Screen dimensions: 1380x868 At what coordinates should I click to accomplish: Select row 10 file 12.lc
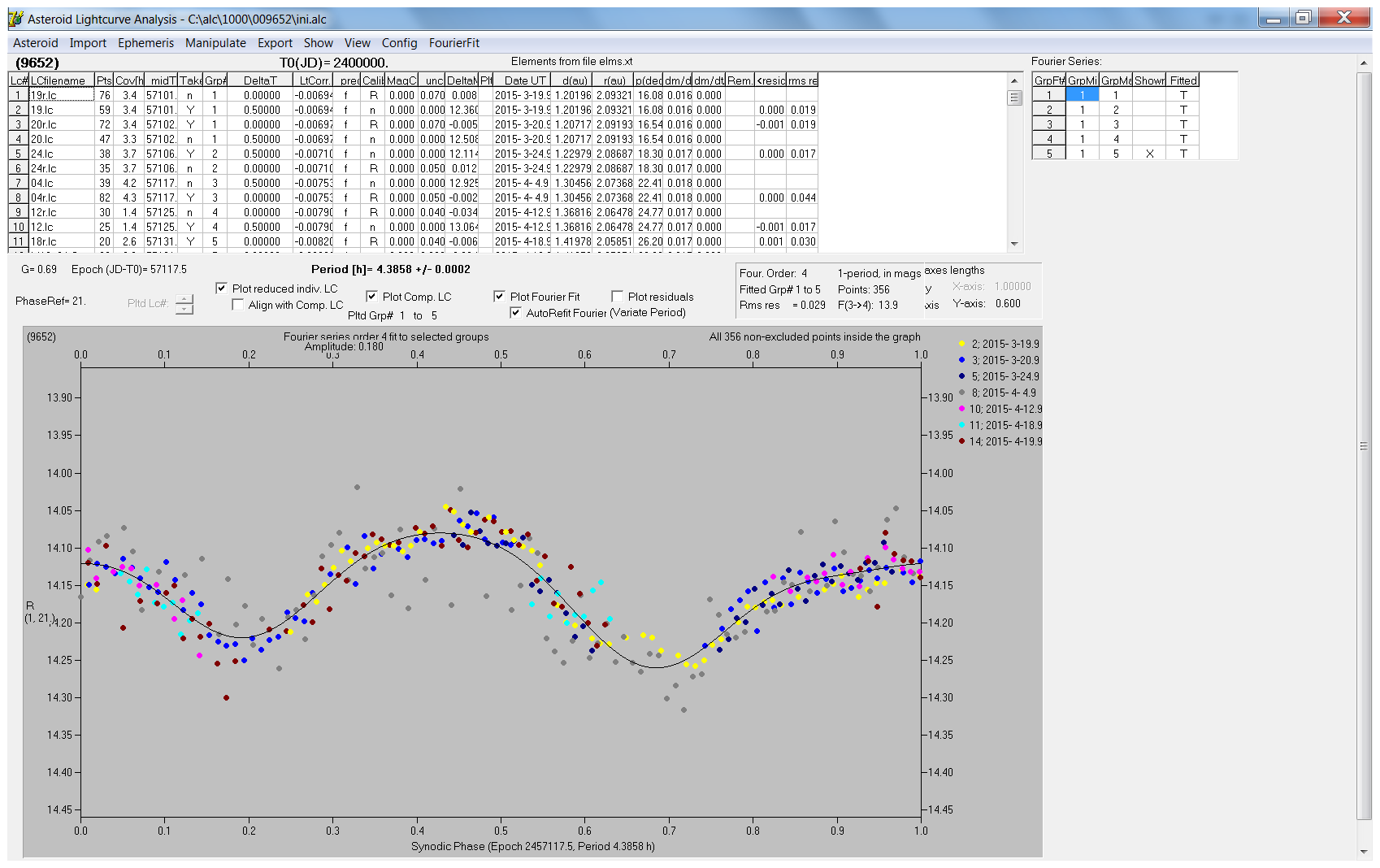click(x=61, y=227)
